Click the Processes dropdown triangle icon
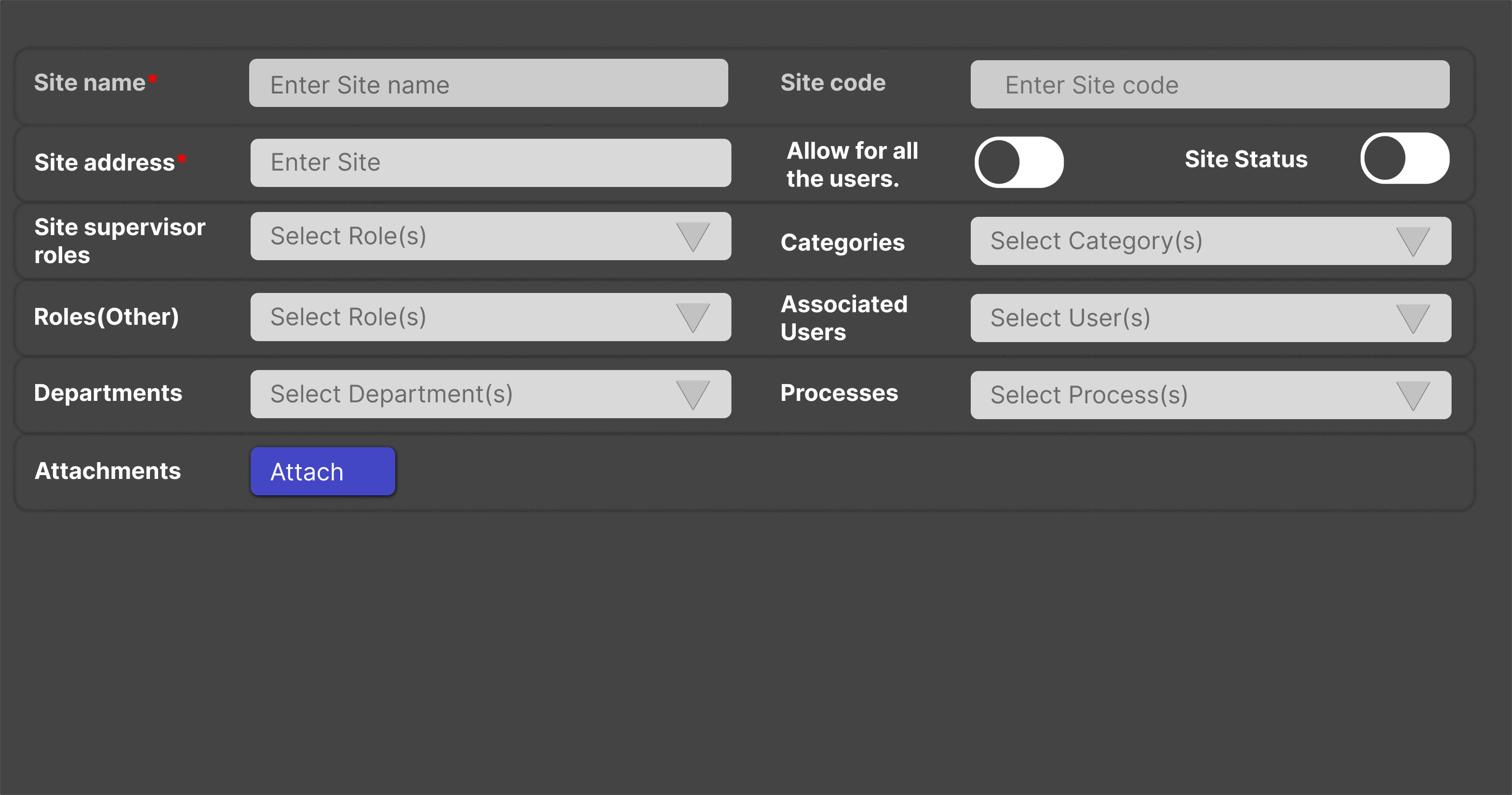This screenshot has width=1512, height=795. coord(1413,395)
